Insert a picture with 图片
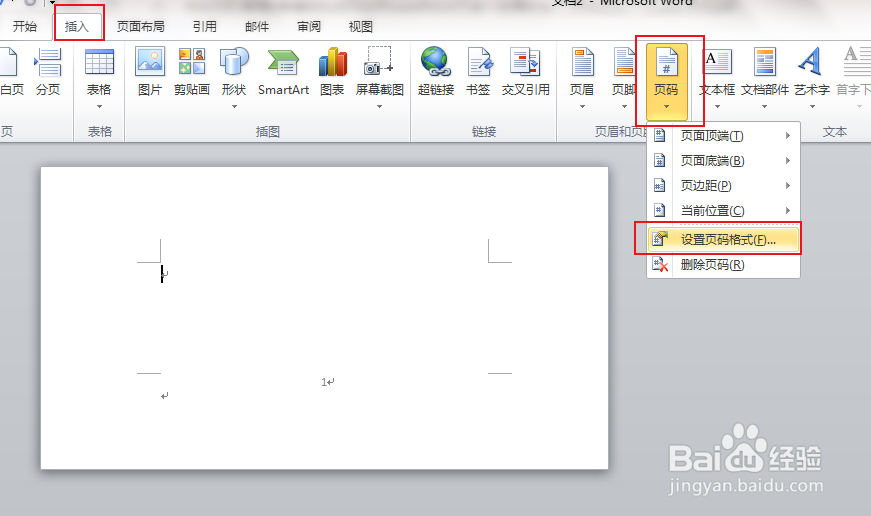 pos(150,72)
